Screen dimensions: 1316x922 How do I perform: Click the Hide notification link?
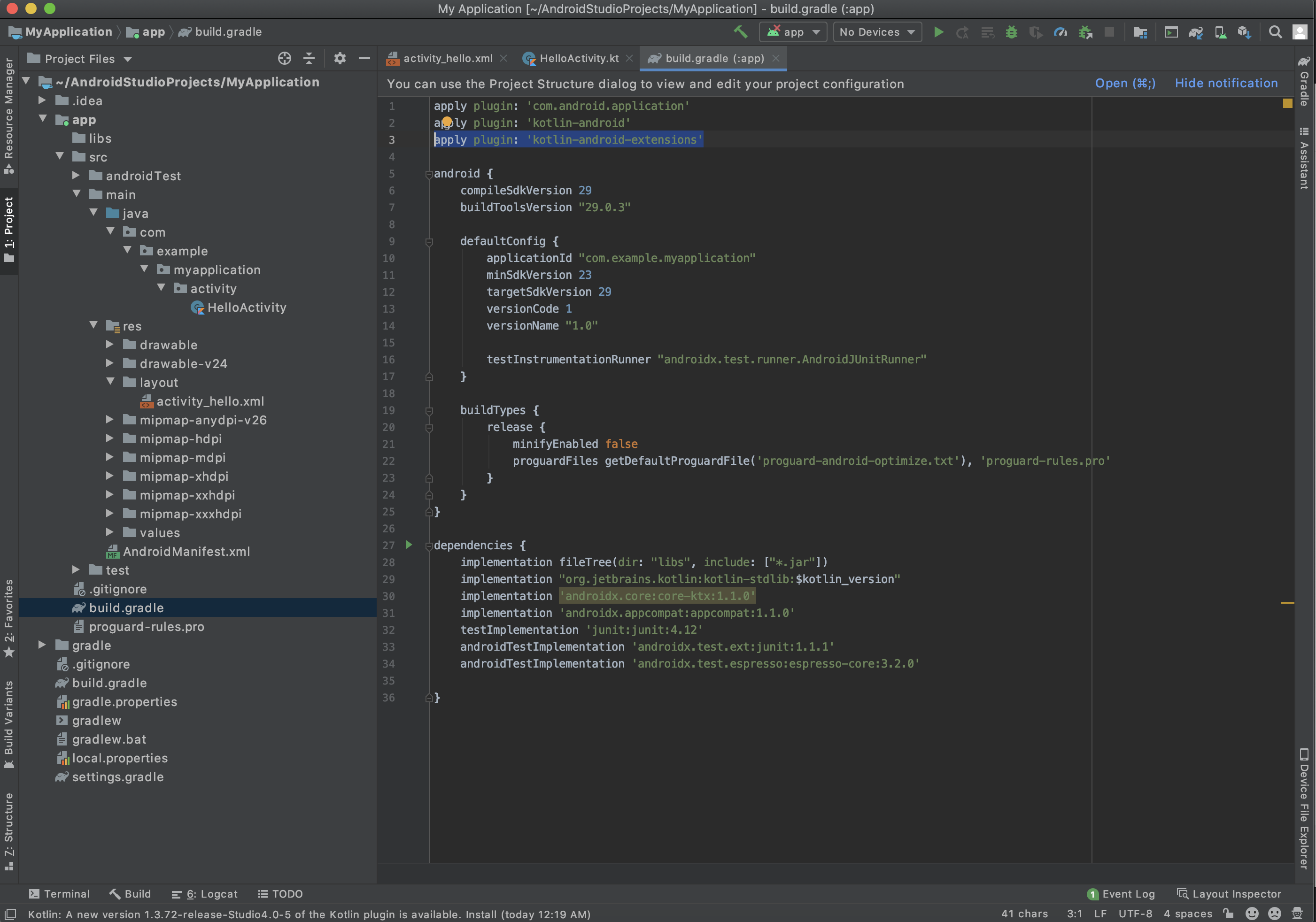[1226, 84]
